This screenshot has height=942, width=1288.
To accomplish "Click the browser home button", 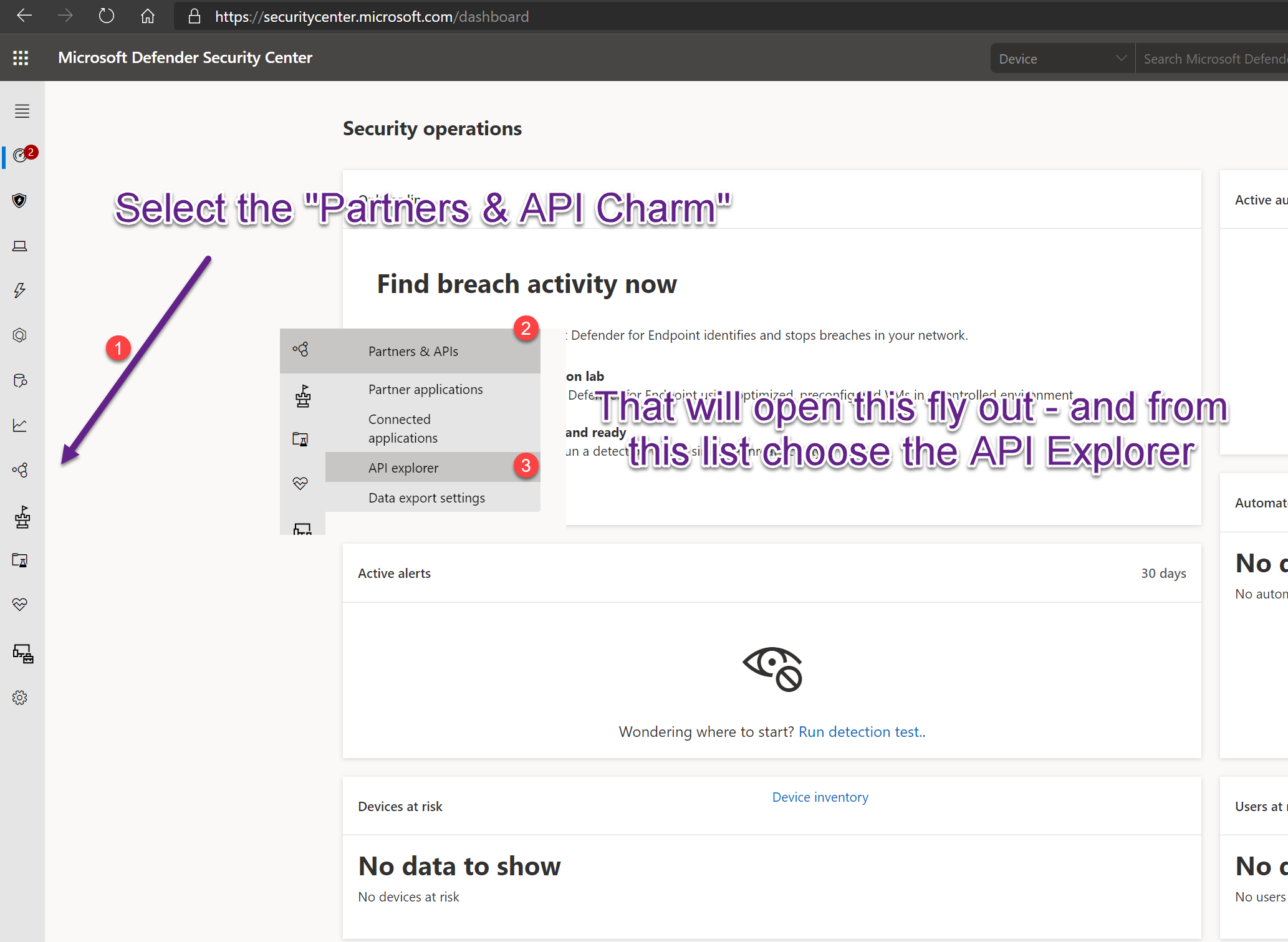I will coord(148,16).
